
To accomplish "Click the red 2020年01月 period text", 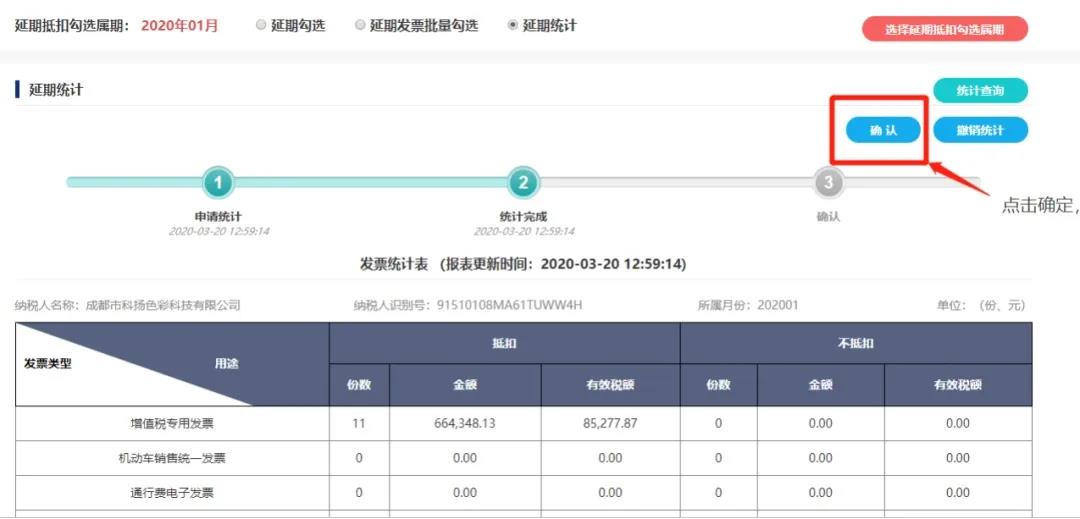I will 179,26.
